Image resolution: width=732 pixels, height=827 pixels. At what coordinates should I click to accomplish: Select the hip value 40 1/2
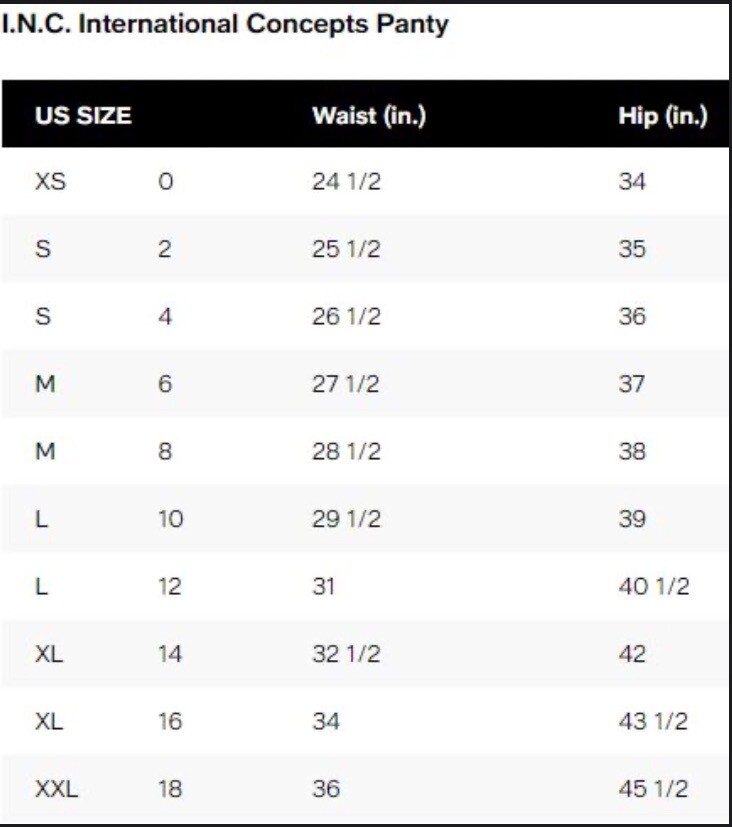pyautogui.click(x=654, y=586)
